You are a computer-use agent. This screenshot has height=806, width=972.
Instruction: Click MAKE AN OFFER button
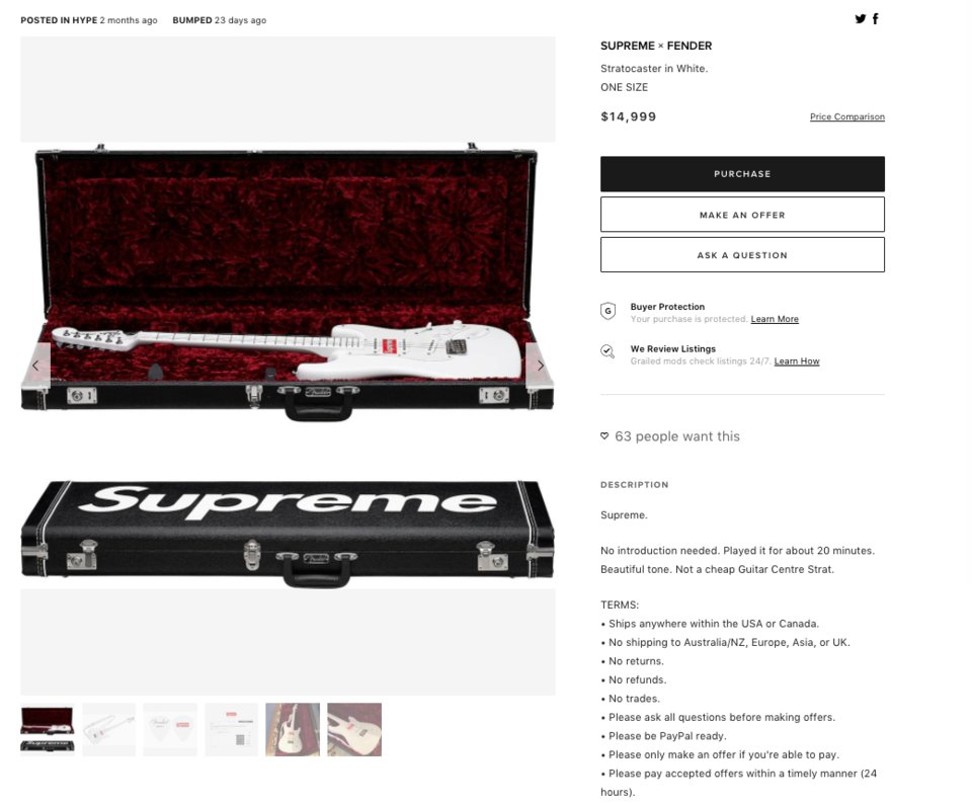point(742,215)
